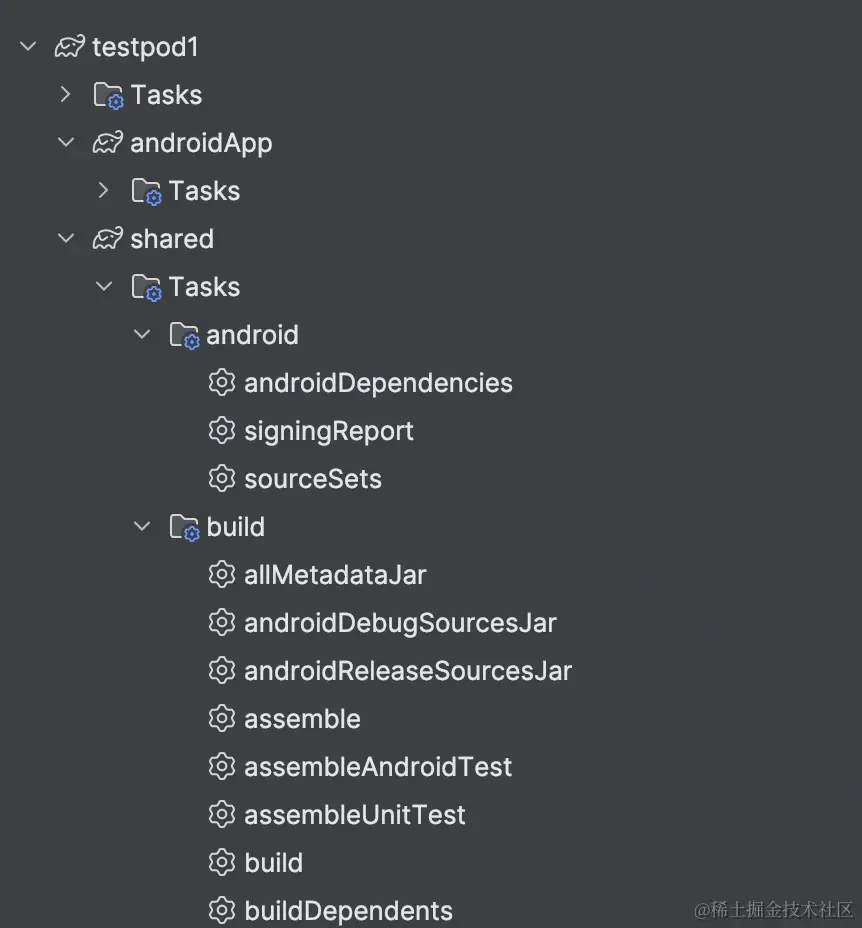The image size is (862, 928).
Task: Click the gear icon next to allMetadataJar
Action: click(x=221, y=575)
